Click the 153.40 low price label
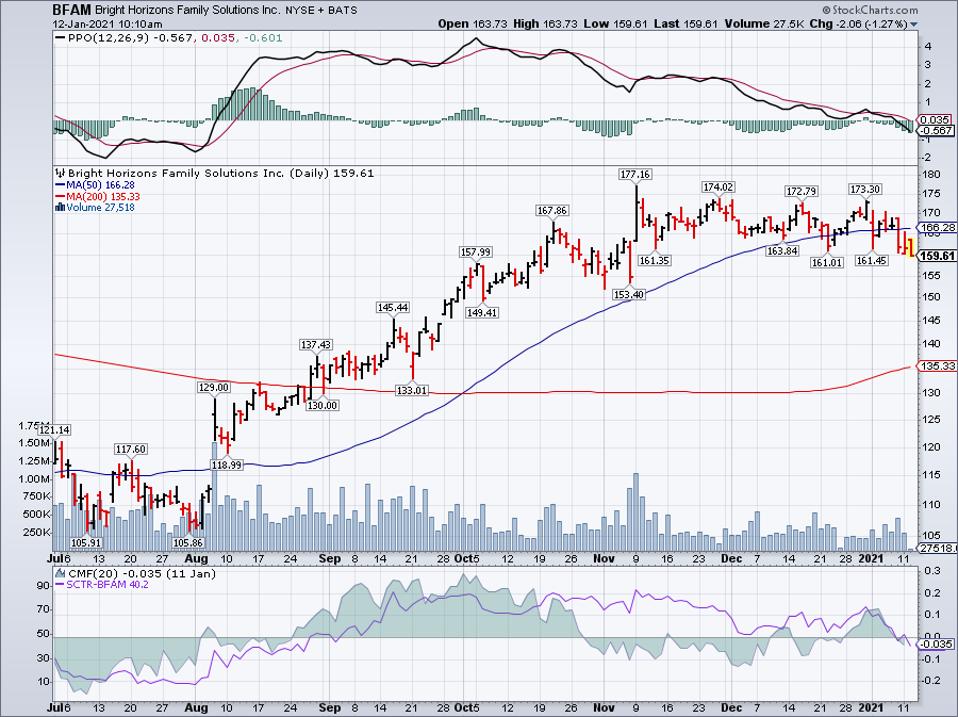This screenshot has height=717, width=958. click(629, 294)
